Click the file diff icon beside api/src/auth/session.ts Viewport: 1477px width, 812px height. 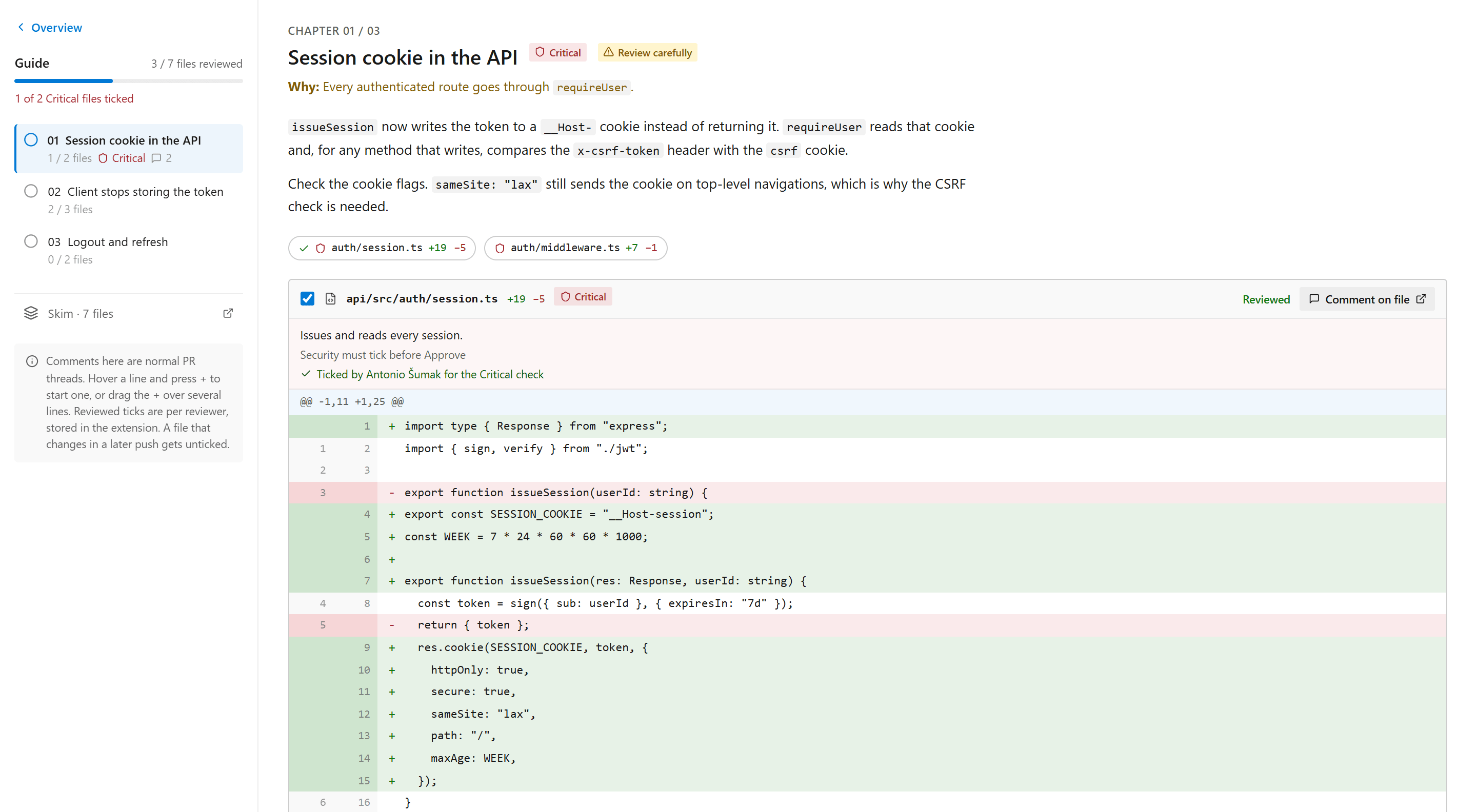point(331,298)
